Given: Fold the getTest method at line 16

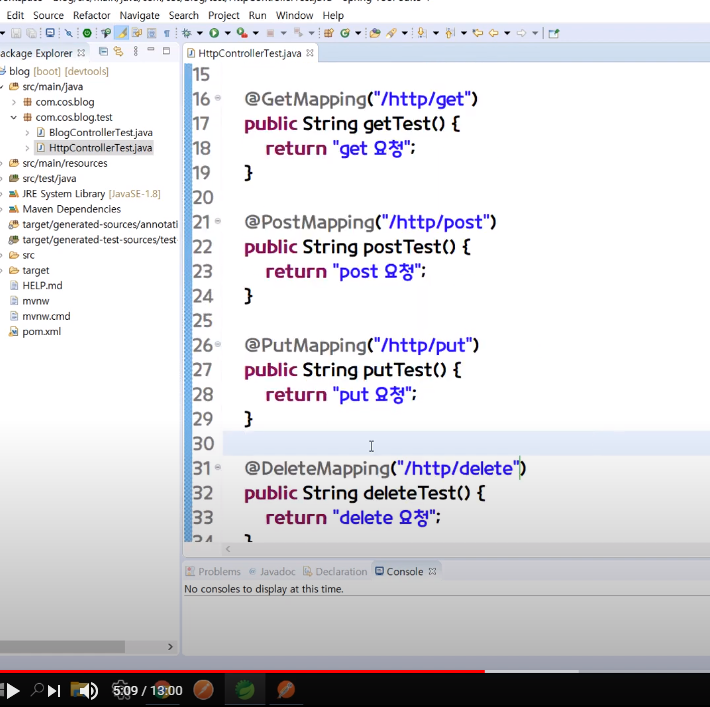Looking at the screenshot, I should (x=218, y=97).
